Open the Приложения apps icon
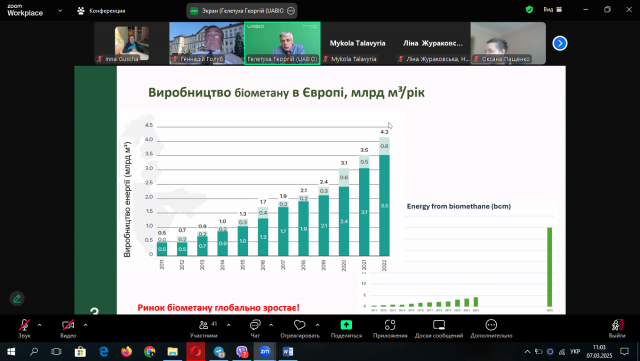 tap(390, 325)
